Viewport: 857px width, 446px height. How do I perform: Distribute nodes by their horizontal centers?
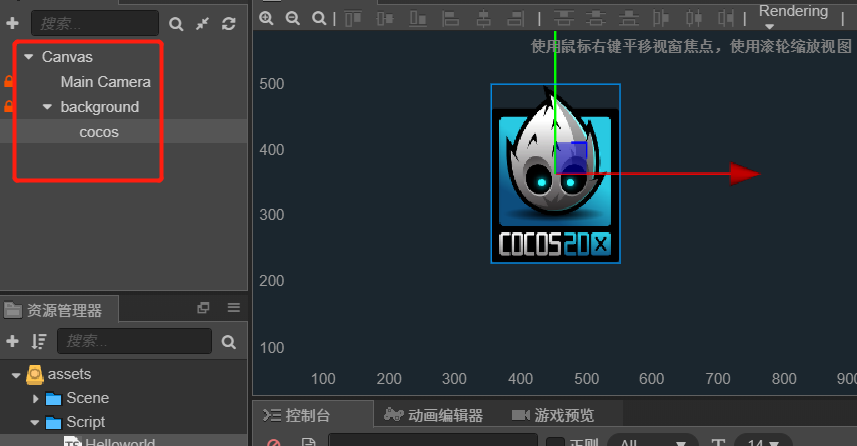(x=694, y=19)
